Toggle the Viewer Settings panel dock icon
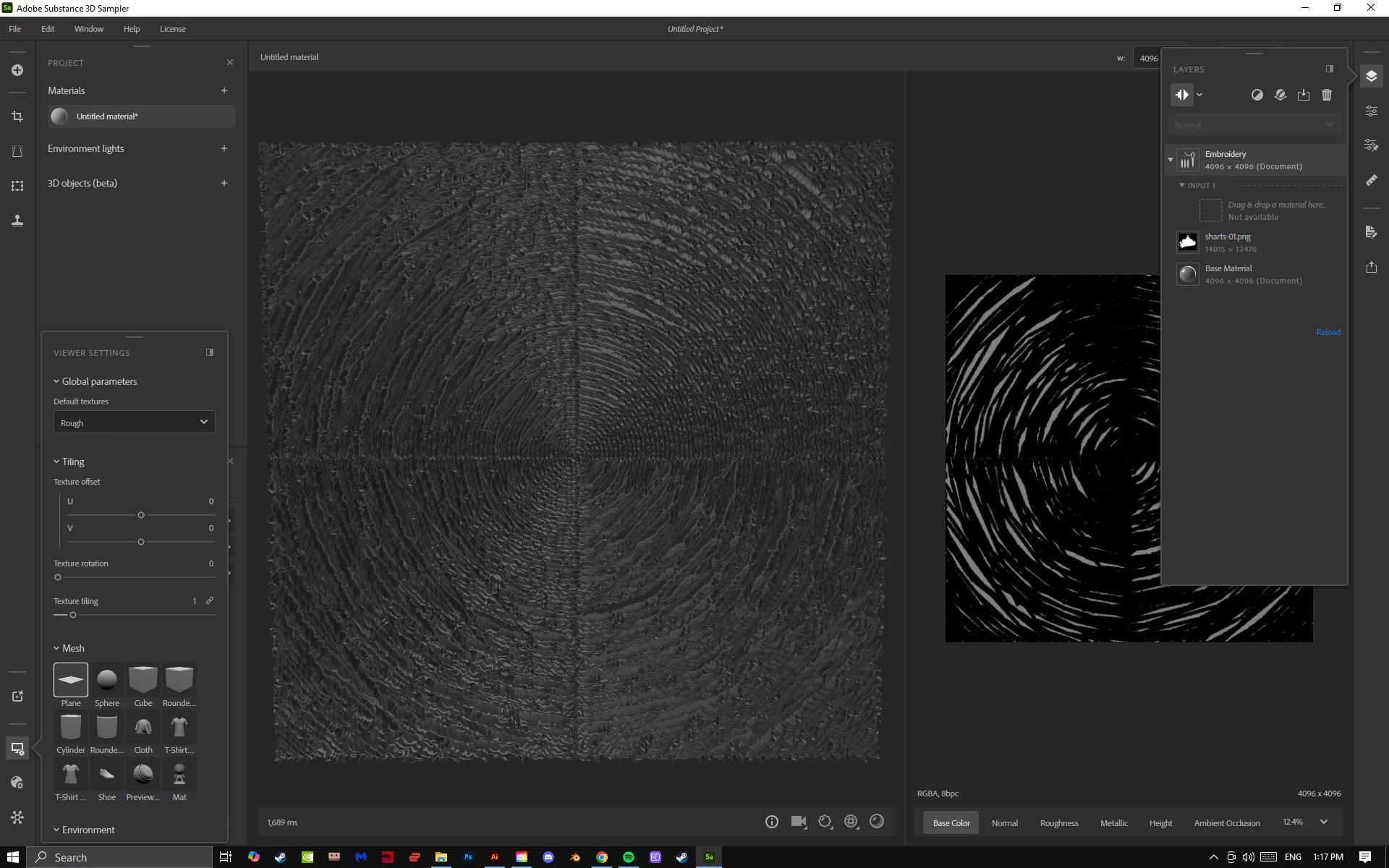1389x868 pixels. pyautogui.click(x=210, y=352)
